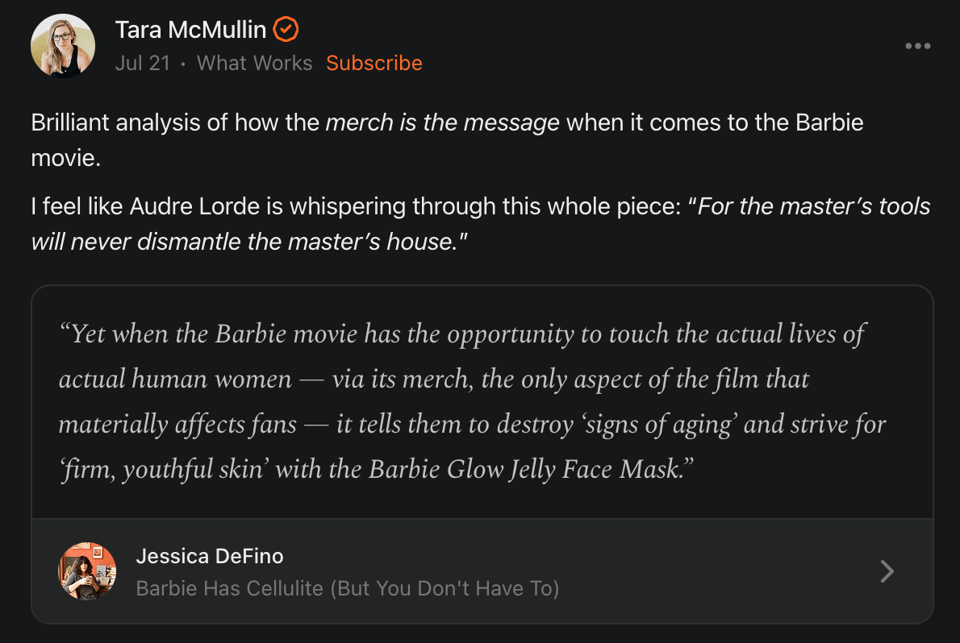Click the chevron arrow on the article card
This screenshot has width=960, height=643.
tap(886, 571)
